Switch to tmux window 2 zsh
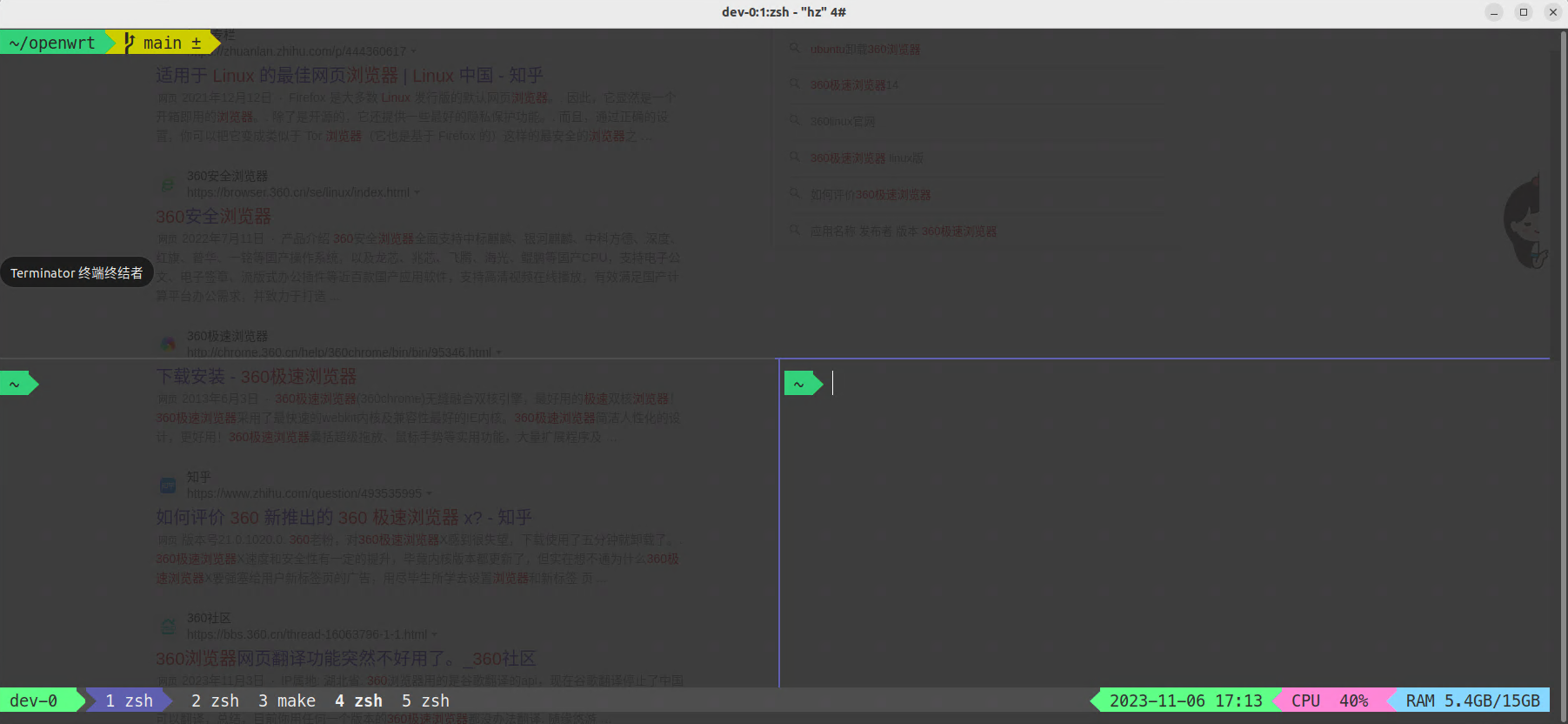 [x=215, y=701]
